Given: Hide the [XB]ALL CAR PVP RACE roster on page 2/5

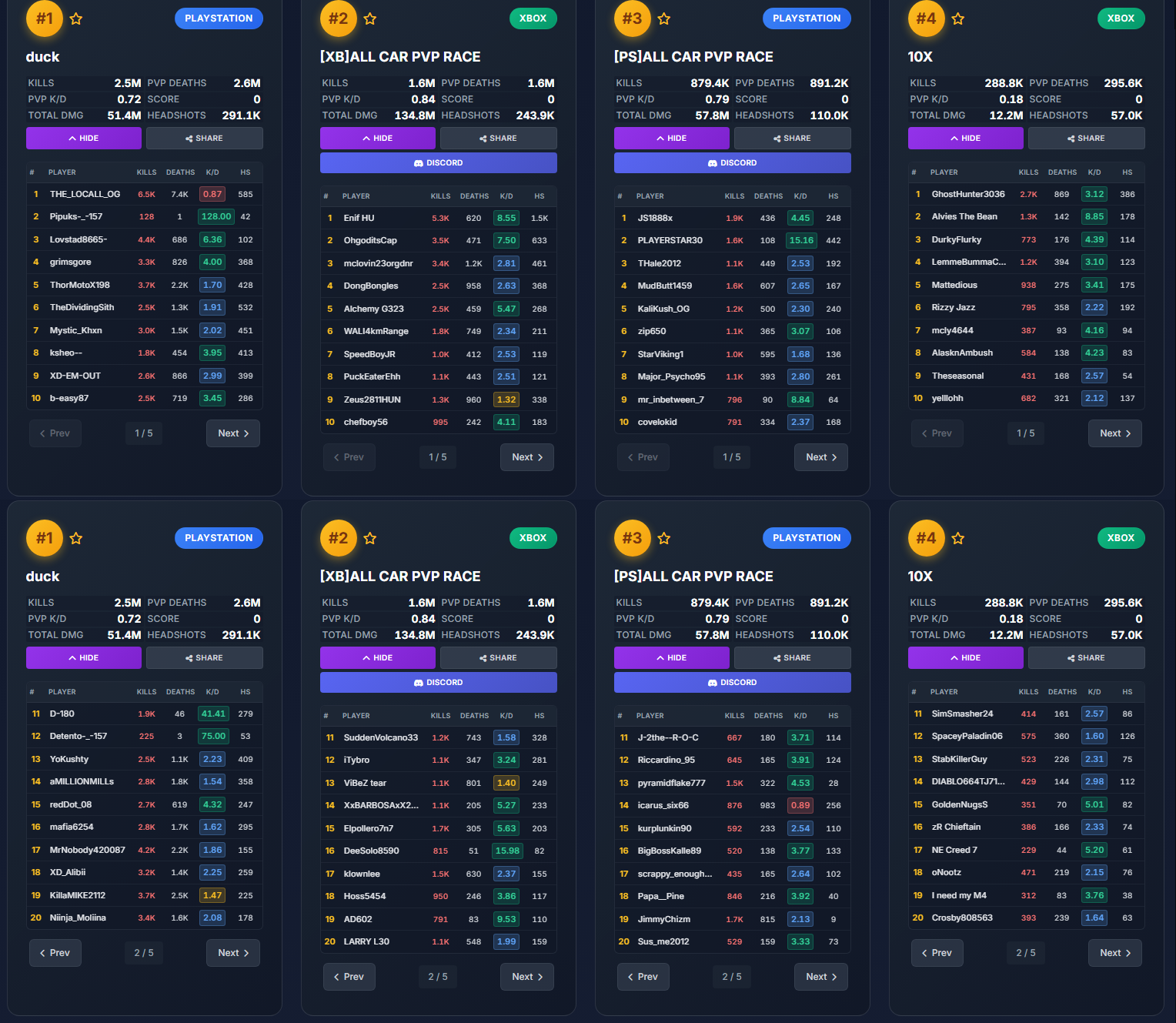Looking at the screenshot, I should (x=378, y=658).
